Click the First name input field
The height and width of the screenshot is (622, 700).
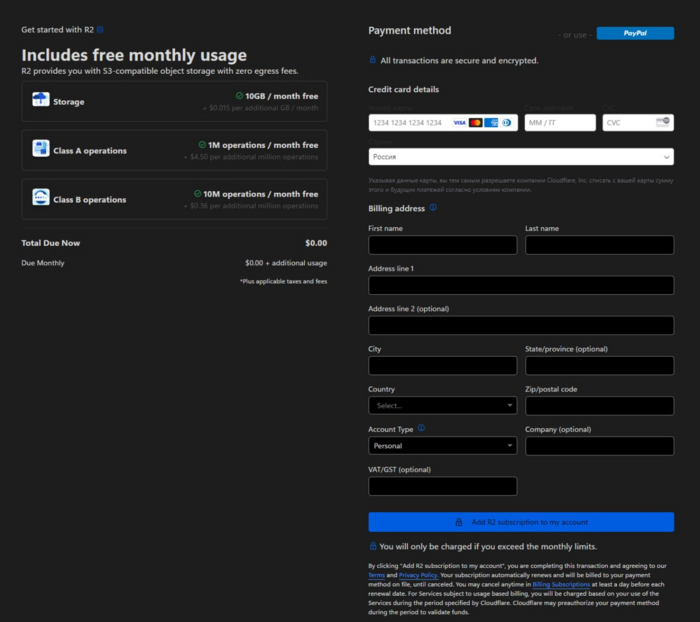(x=442, y=245)
